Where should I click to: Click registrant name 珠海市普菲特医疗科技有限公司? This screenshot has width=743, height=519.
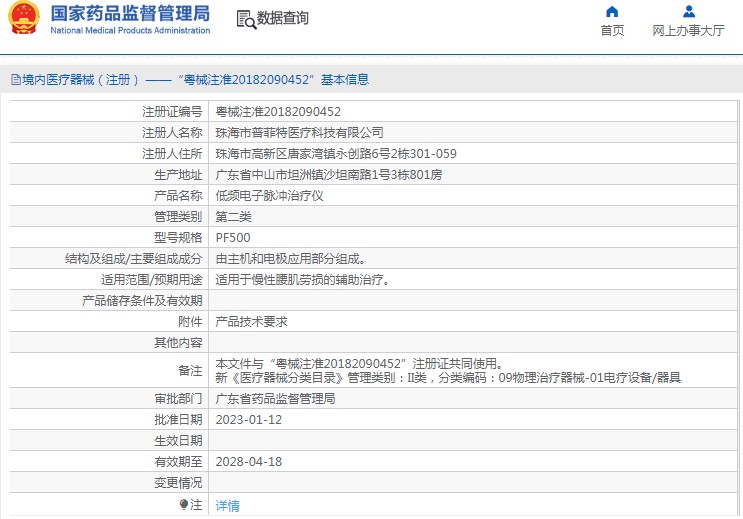pos(299,133)
